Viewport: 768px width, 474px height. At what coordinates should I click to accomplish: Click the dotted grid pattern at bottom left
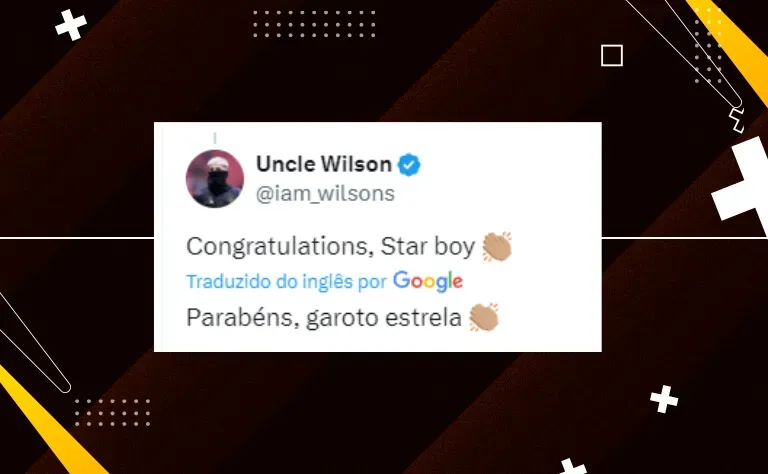(x=112, y=412)
